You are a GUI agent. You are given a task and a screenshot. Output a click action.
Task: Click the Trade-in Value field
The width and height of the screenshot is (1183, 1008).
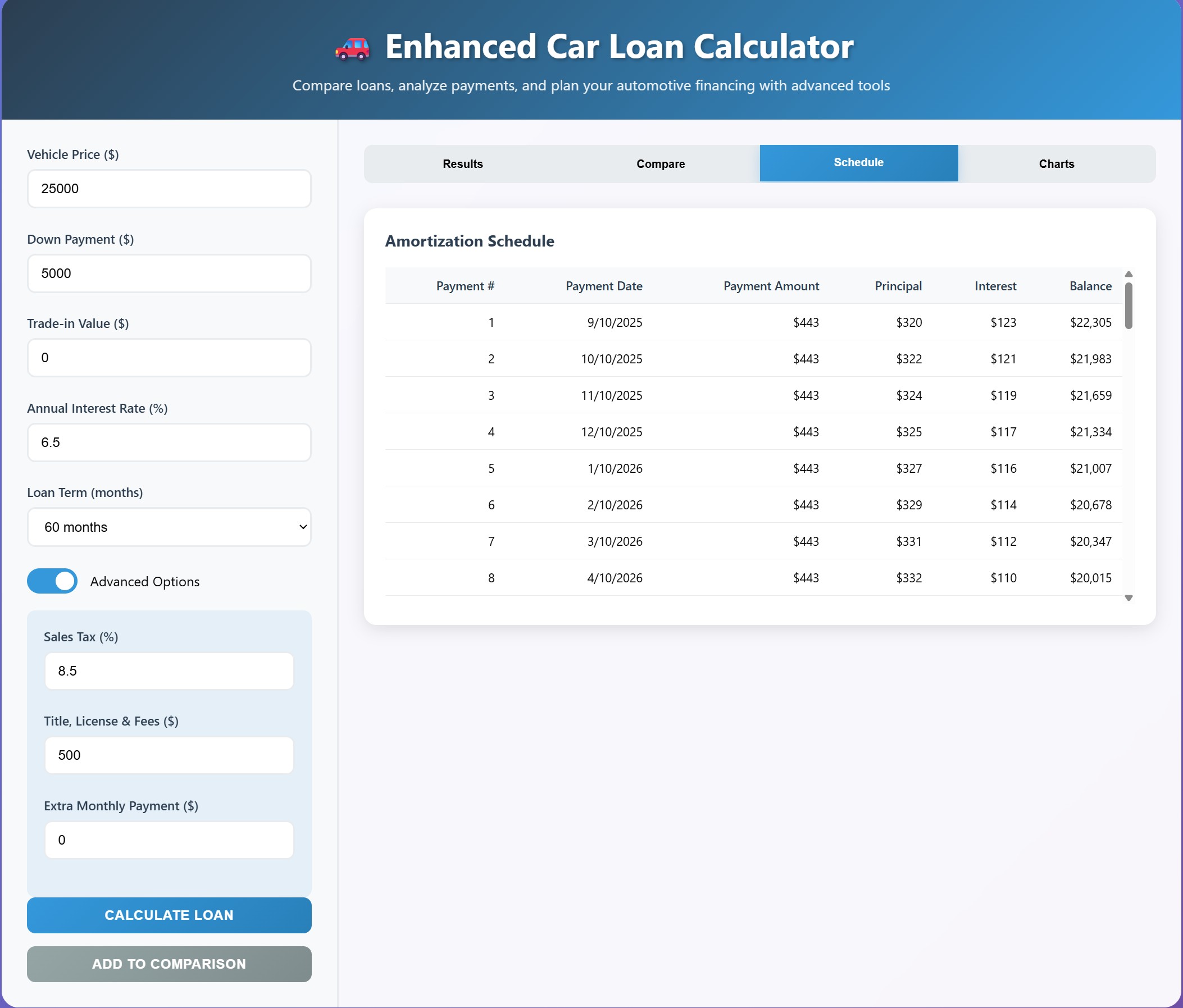tap(169, 357)
